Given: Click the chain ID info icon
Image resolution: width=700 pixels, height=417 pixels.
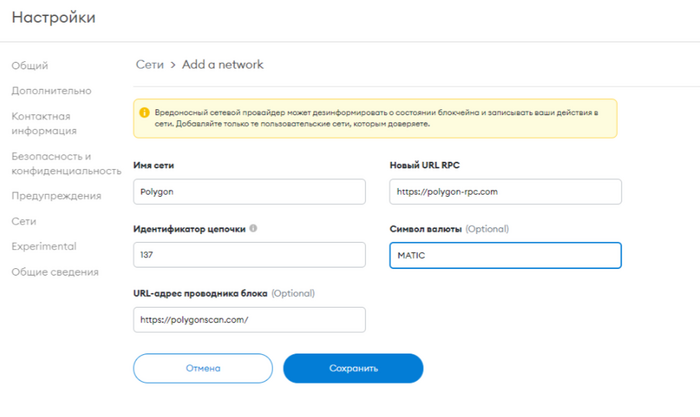Looking at the screenshot, I should pyautogui.click(x=253, y=228).
